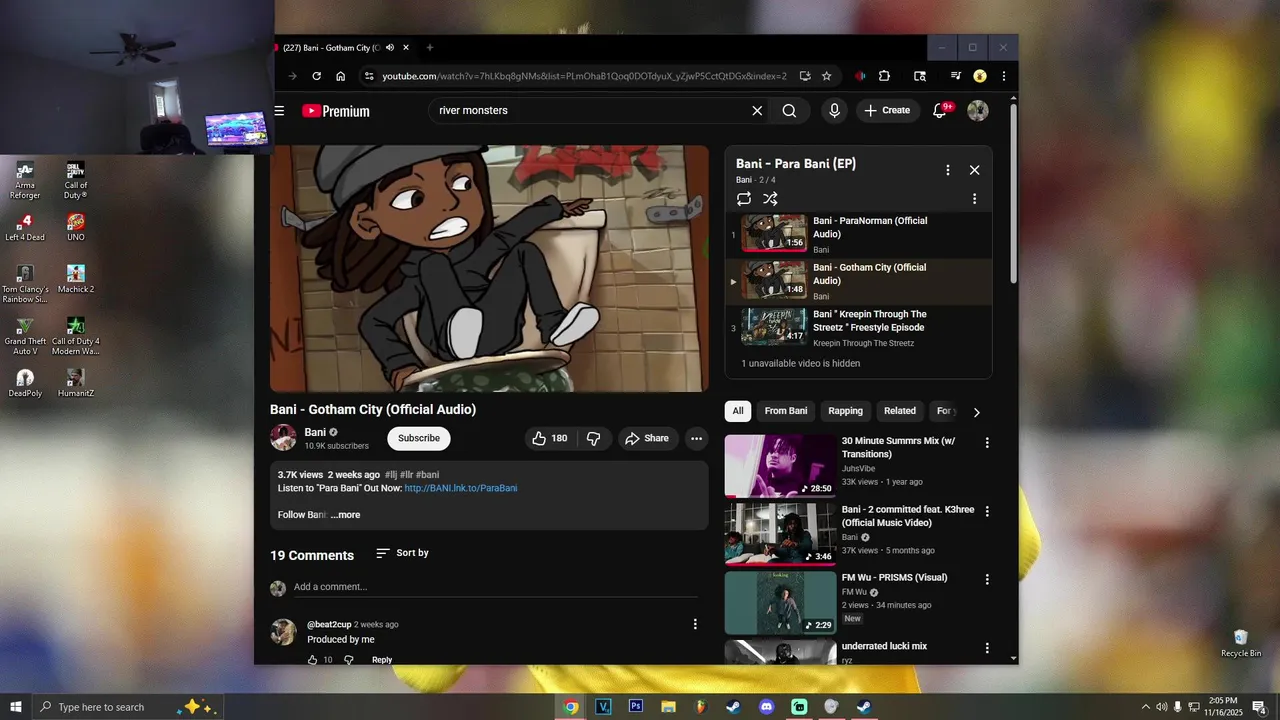The image size is (1280, 720).
Task: Open the #bani hashtag
Action: [x=427, y=475]
